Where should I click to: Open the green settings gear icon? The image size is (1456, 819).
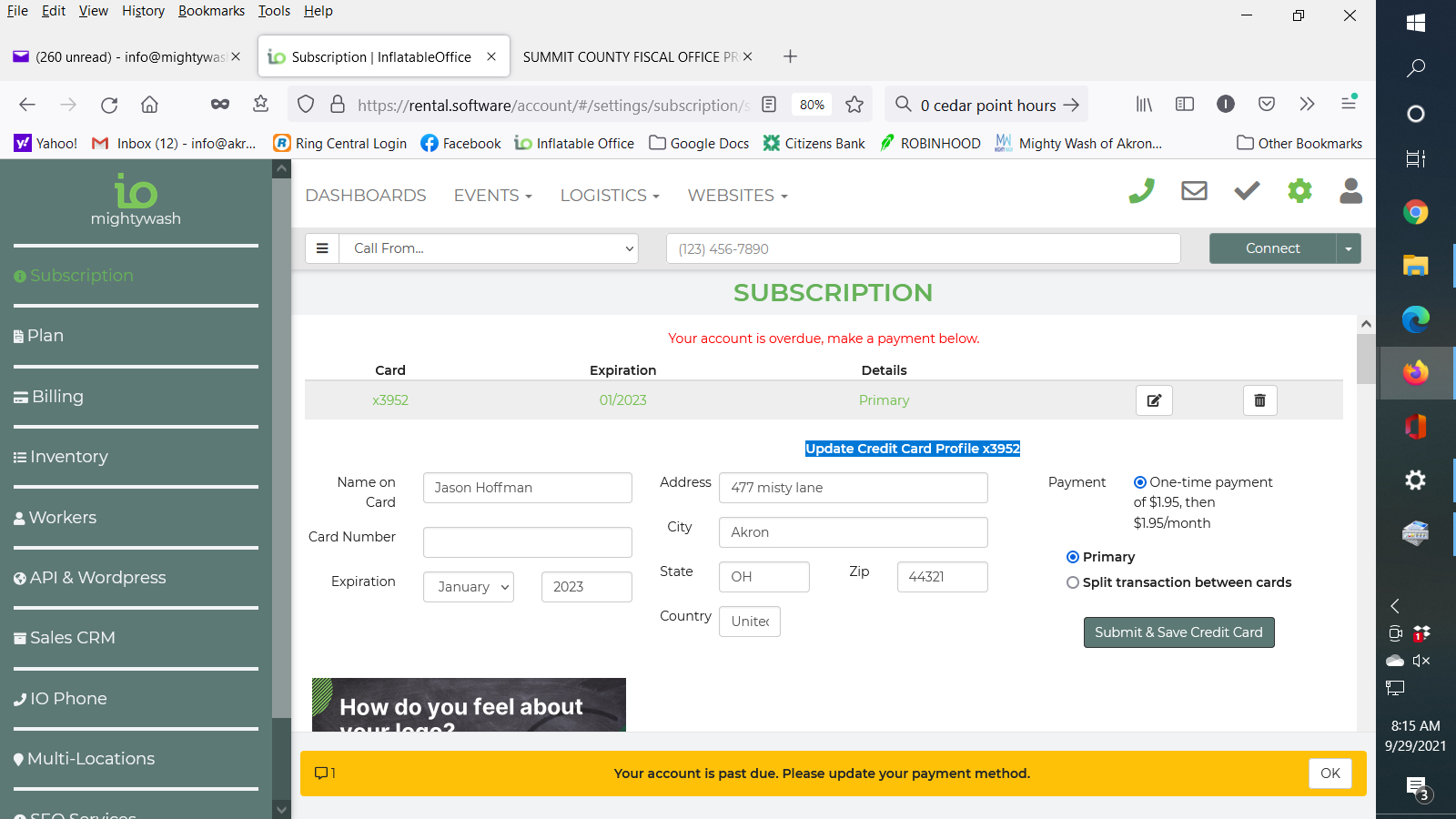point(1299,191)
